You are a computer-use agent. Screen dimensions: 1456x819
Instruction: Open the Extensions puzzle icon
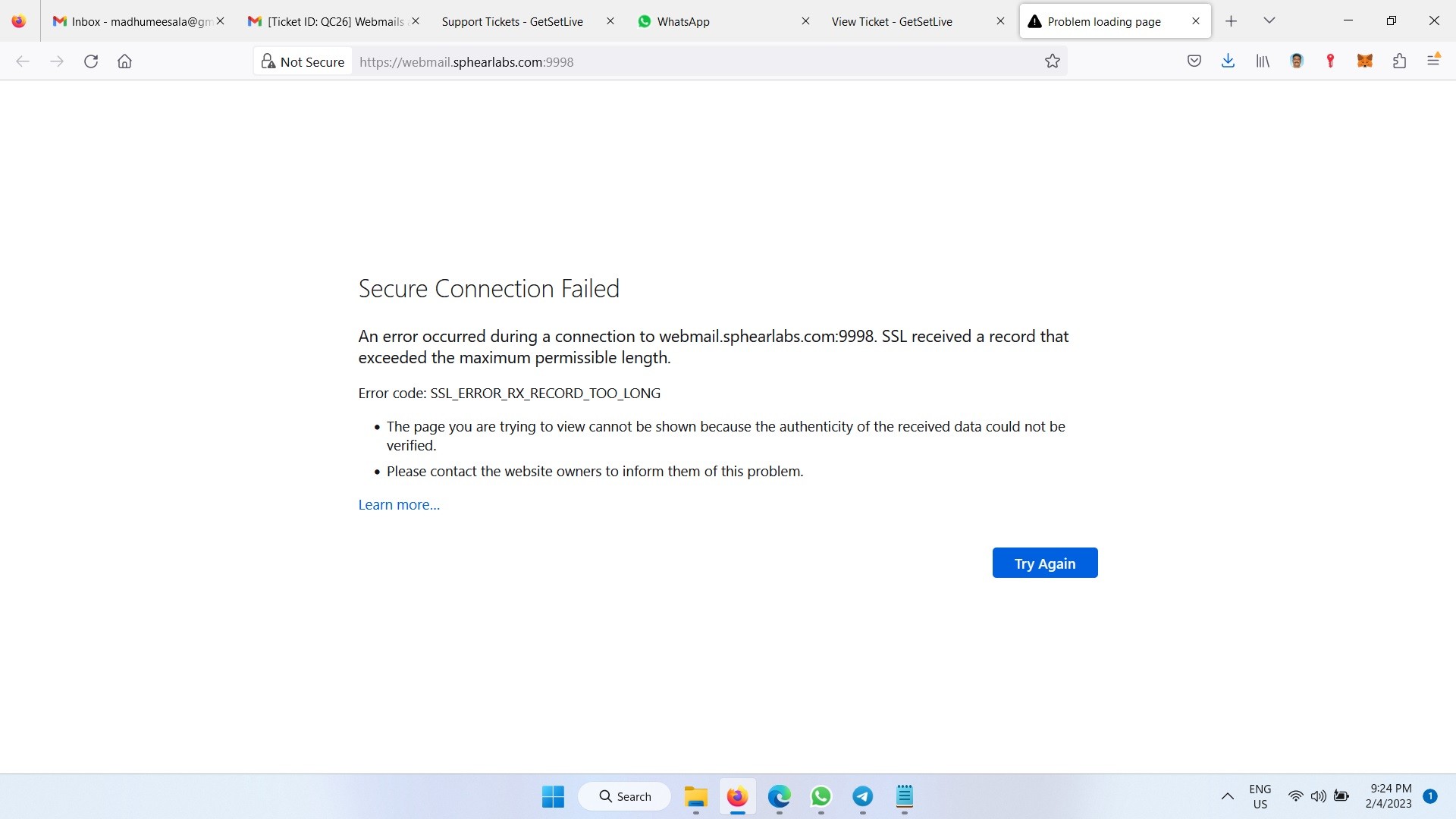[x=1399, y=61]
